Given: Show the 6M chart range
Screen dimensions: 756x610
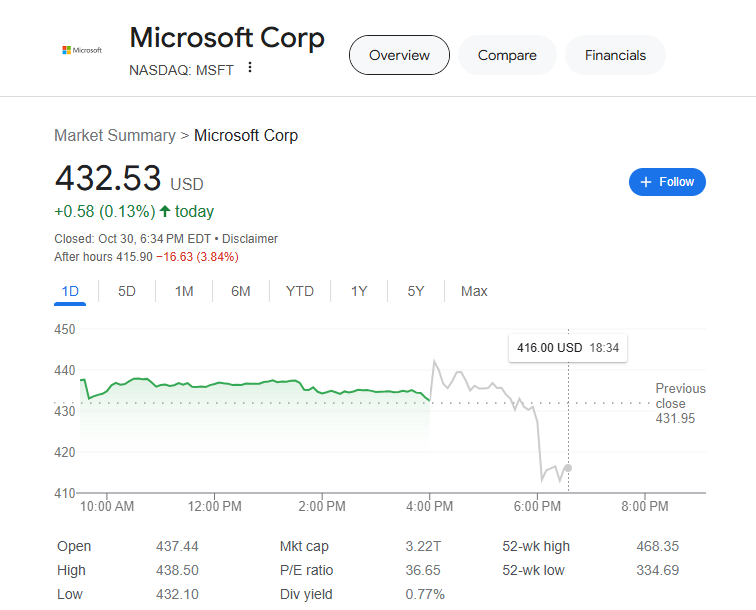Looking at the screenshot, I should click(x=241, y=291).
